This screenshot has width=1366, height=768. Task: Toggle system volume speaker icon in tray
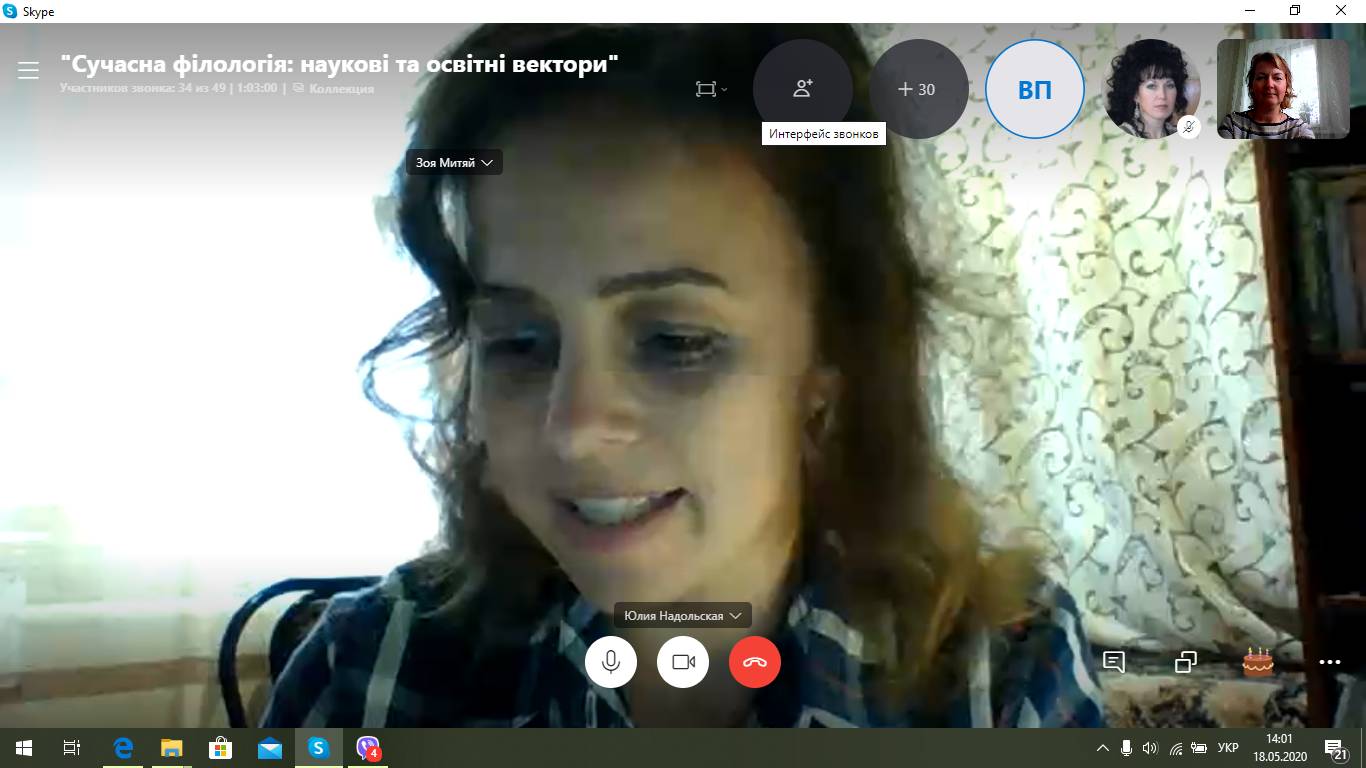1150,748
